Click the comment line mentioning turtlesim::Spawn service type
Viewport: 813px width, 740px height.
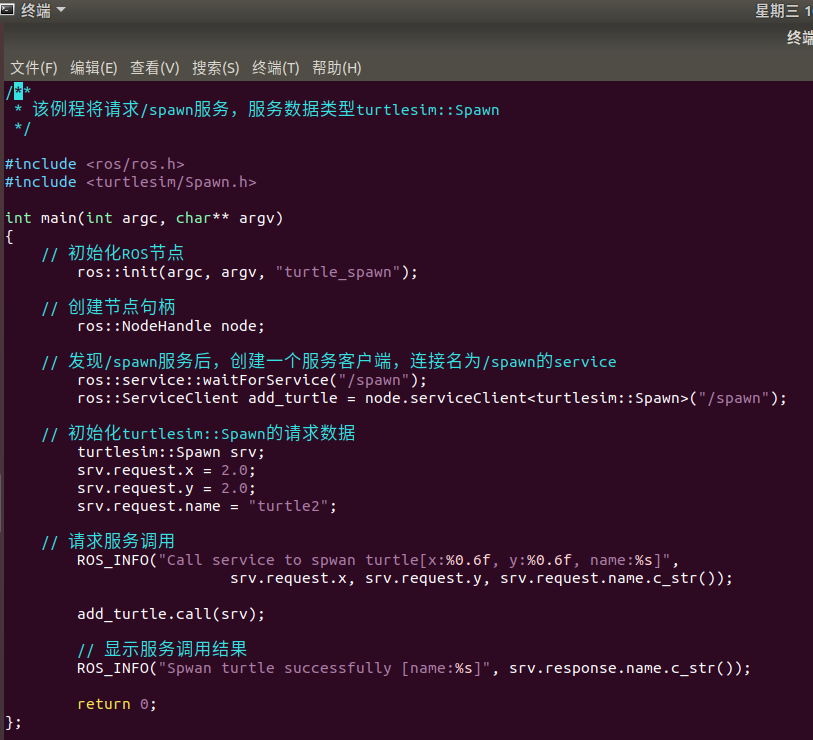pyautogui.click(x=257, y=109)
